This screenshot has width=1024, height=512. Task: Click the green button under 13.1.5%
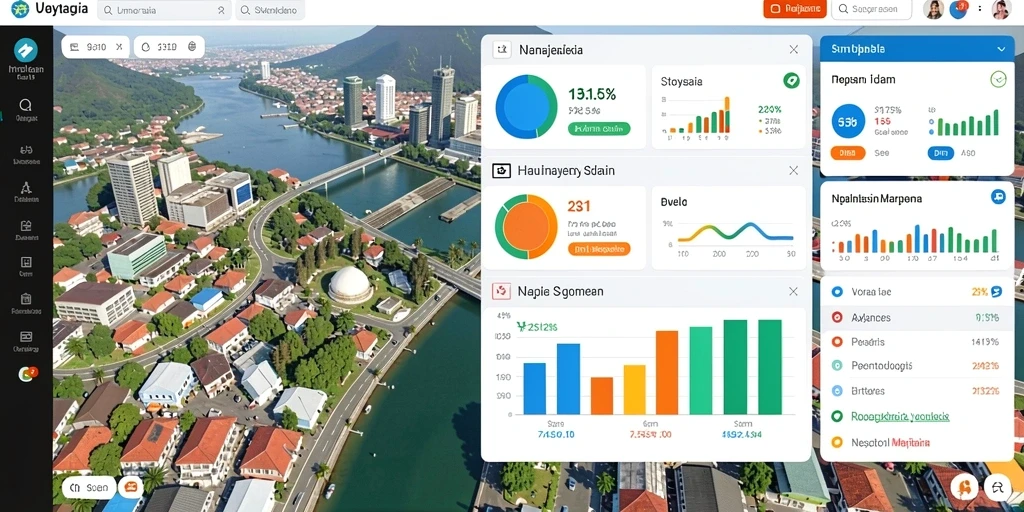tap(599, 129)
